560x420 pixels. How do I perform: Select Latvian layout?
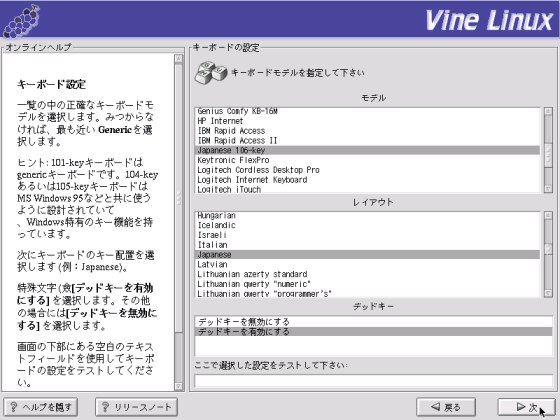point(367,264)
